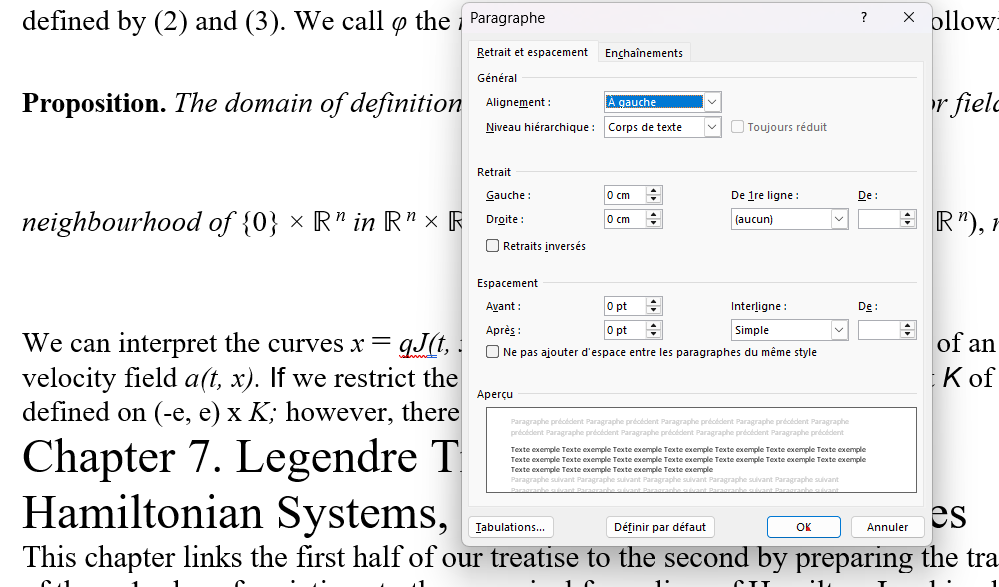
Task: Enable the Retraits inversés checkbox
Action: click(492, 246)
